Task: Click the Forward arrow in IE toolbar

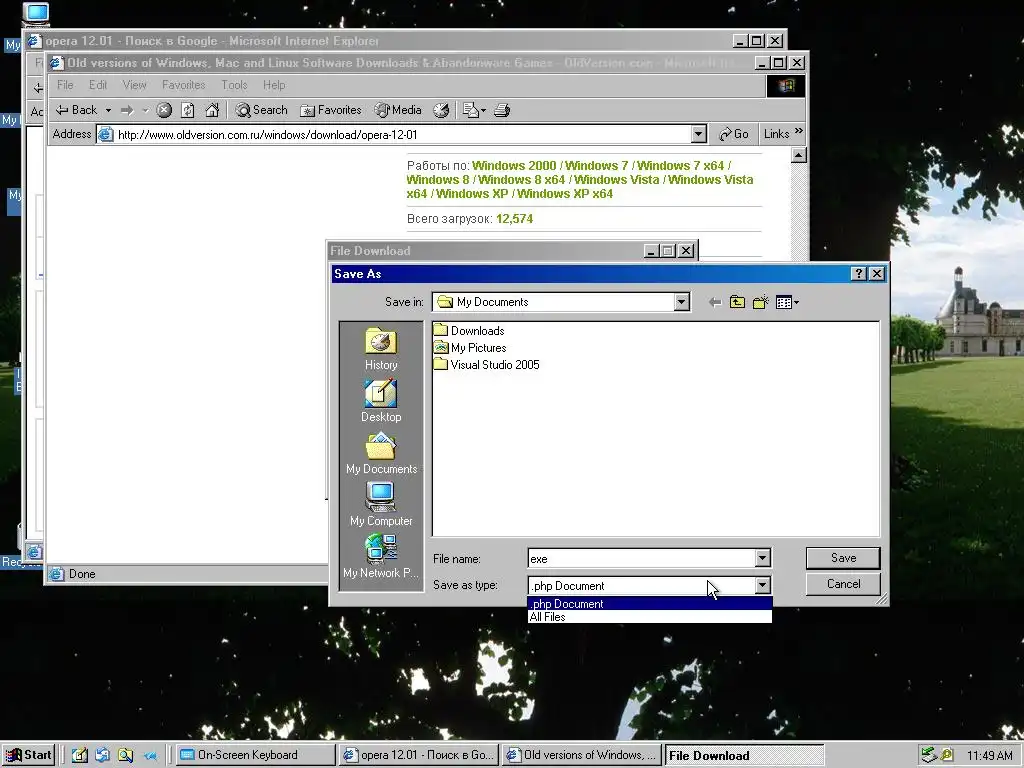Action: click(x=127, y=110)
